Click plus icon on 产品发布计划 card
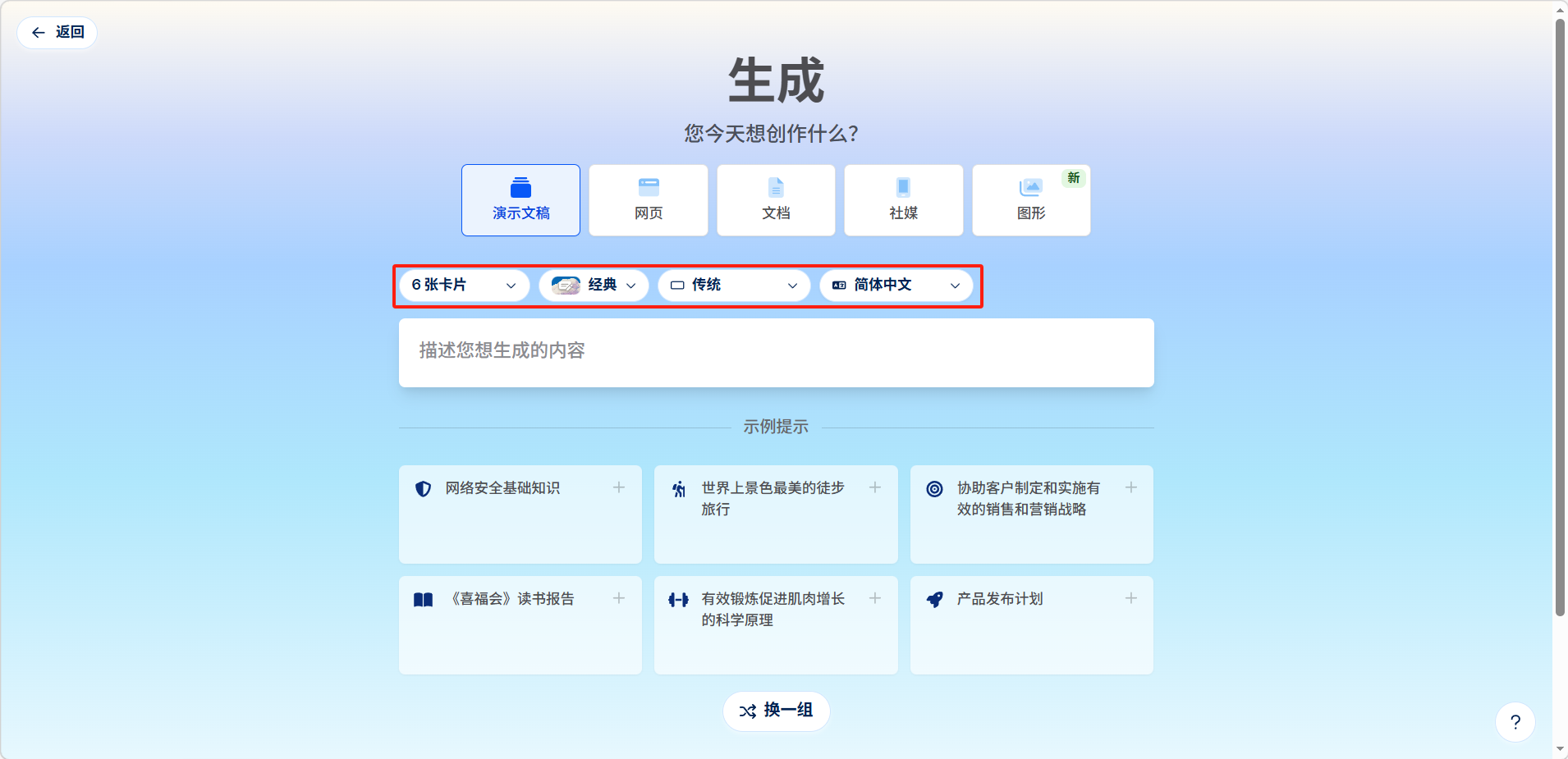Image resolution: width=1568 pixels, height=759 pixels. (x=1130, y=598)
